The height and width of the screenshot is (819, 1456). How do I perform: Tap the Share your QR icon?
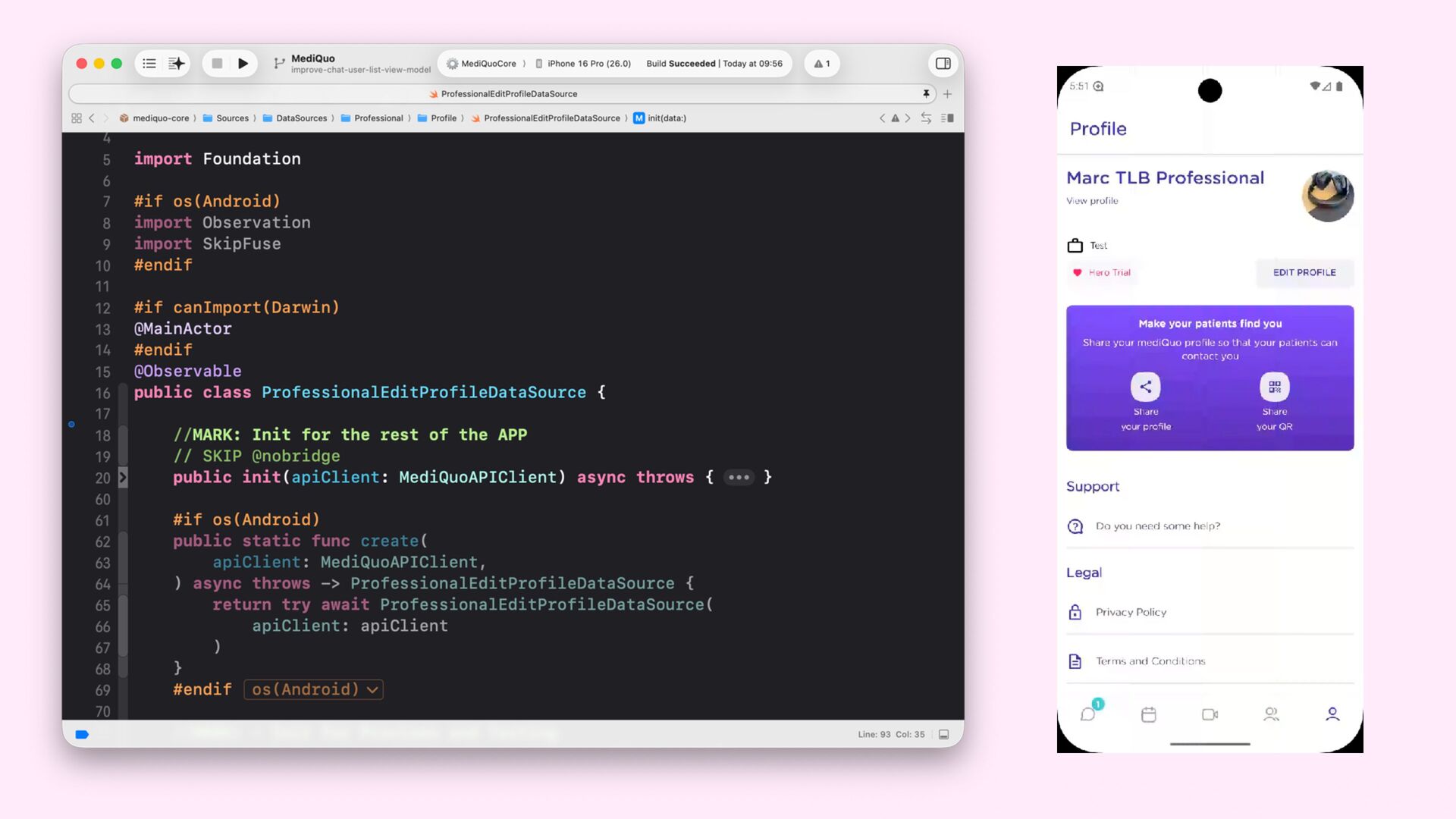click(x=1274, y=387)
